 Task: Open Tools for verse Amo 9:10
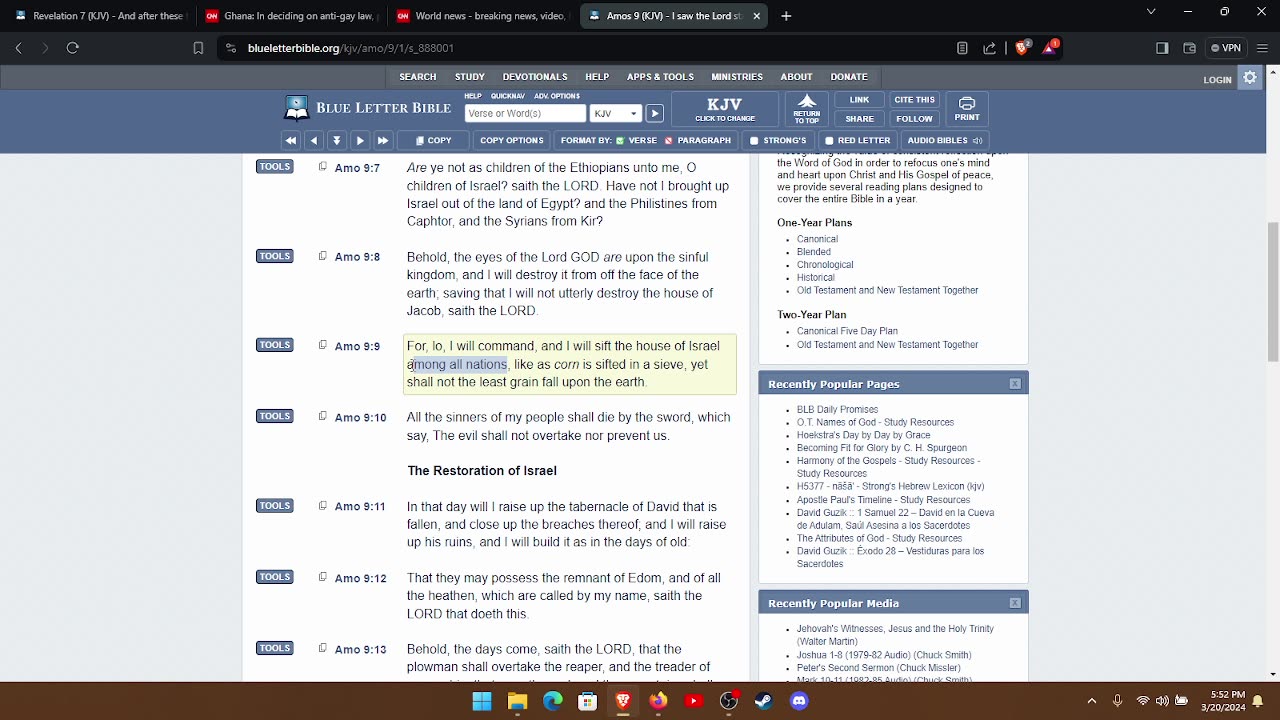click(x=274, y=416)
